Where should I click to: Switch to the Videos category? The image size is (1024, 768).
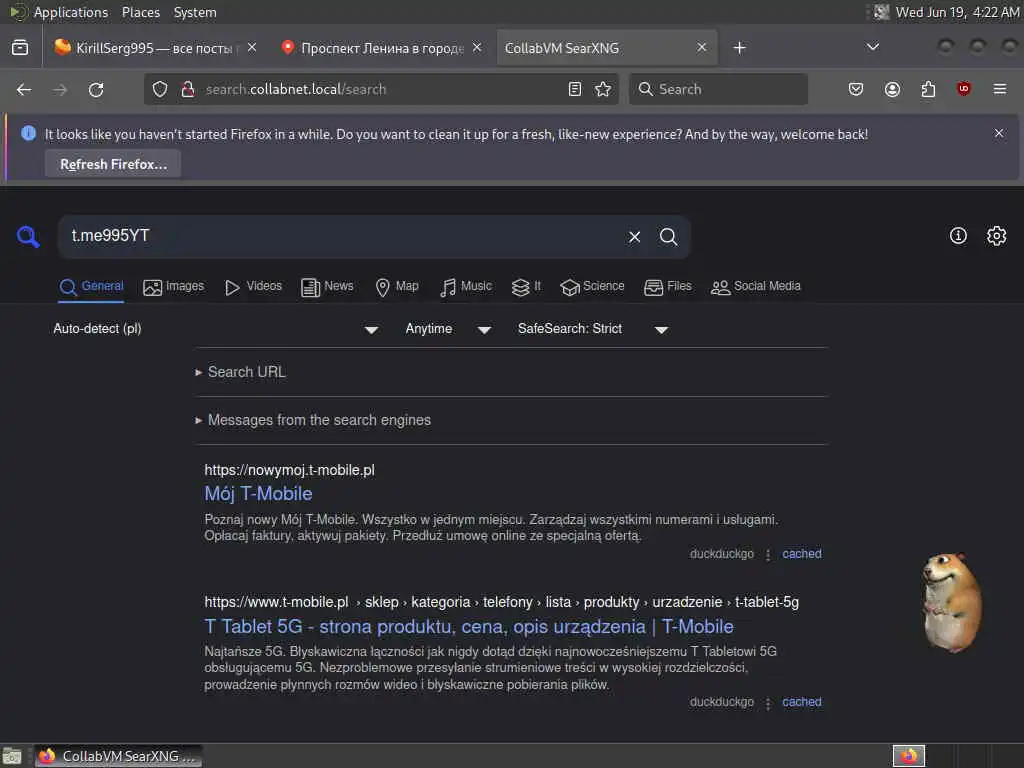click(x=253, y=287)
